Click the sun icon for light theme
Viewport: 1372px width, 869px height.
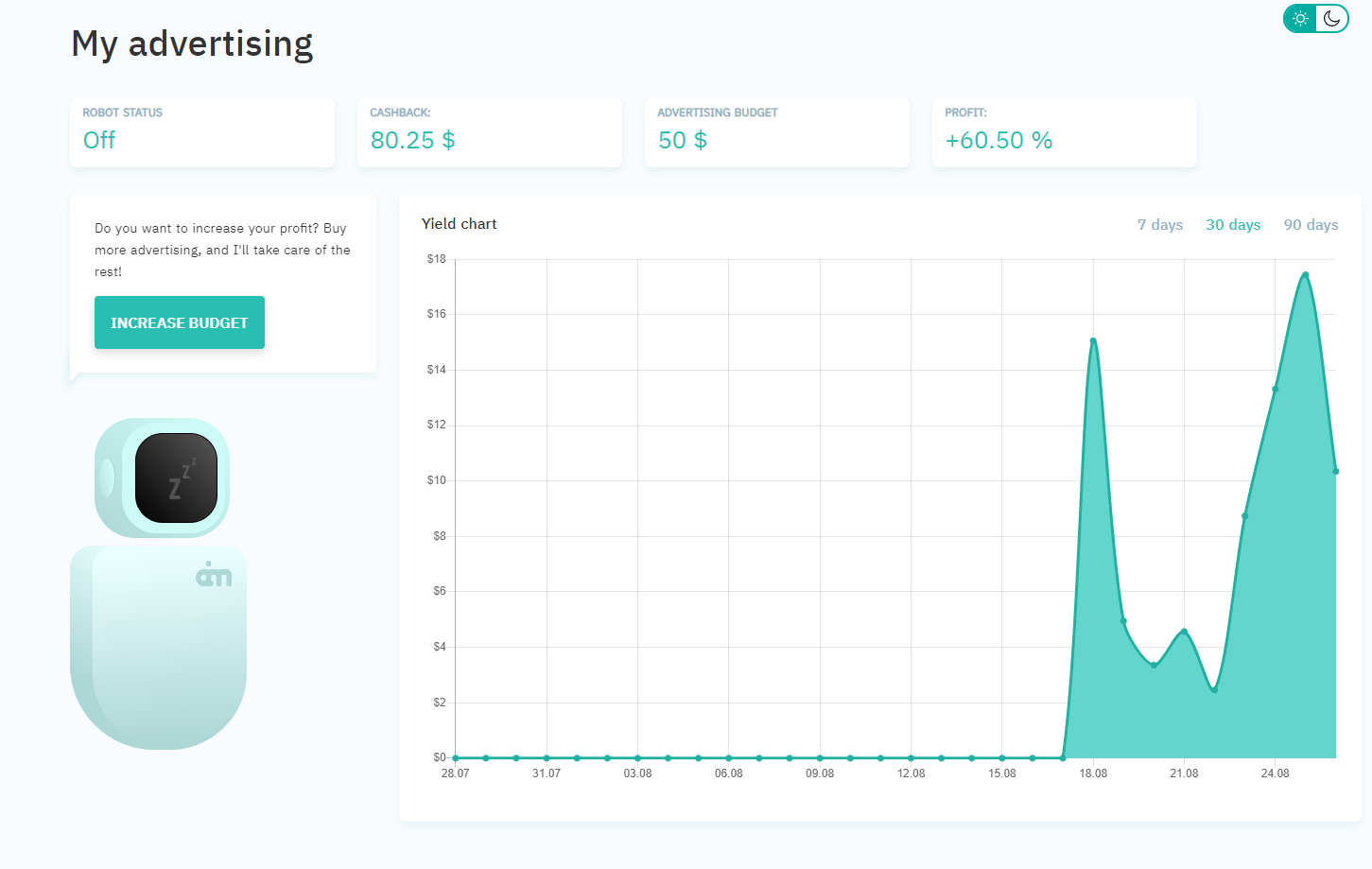tap(1300, 19)
